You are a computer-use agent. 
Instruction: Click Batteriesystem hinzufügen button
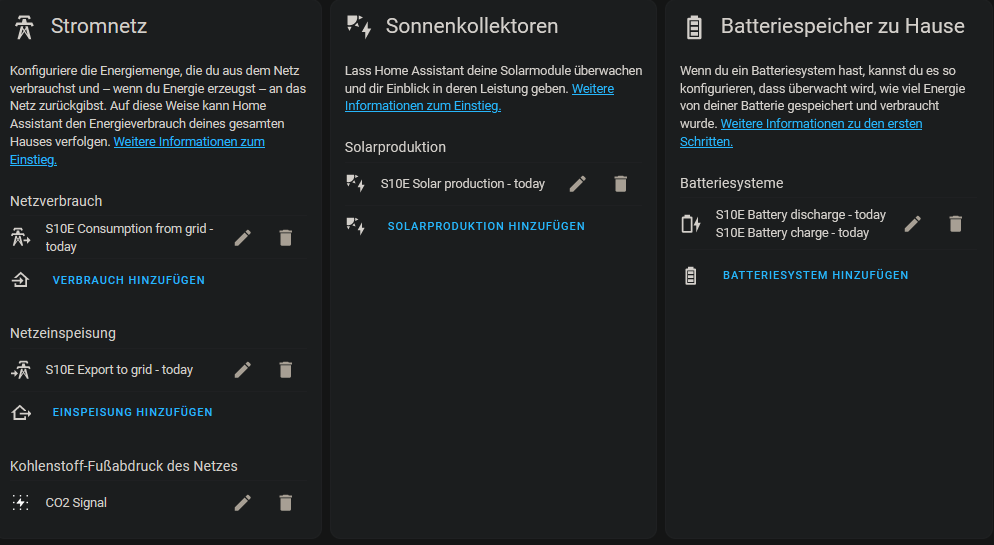815,275
